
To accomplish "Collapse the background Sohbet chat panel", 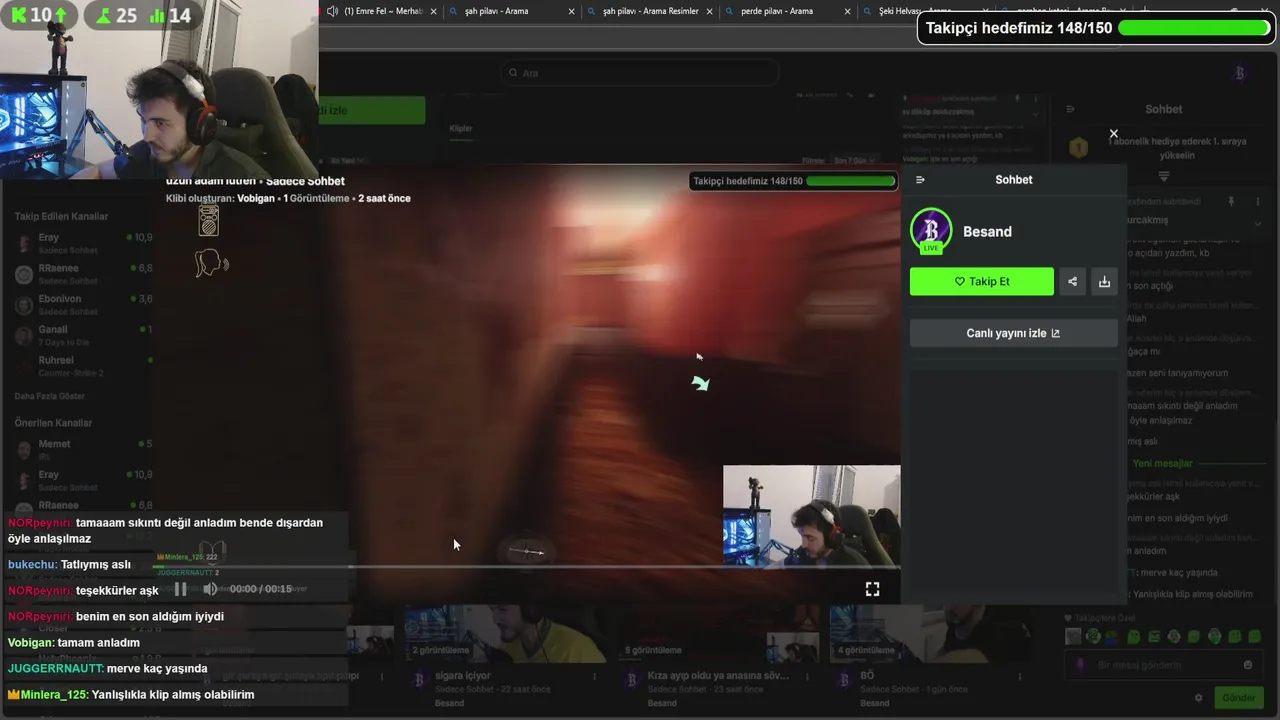I will [1070, 109].
